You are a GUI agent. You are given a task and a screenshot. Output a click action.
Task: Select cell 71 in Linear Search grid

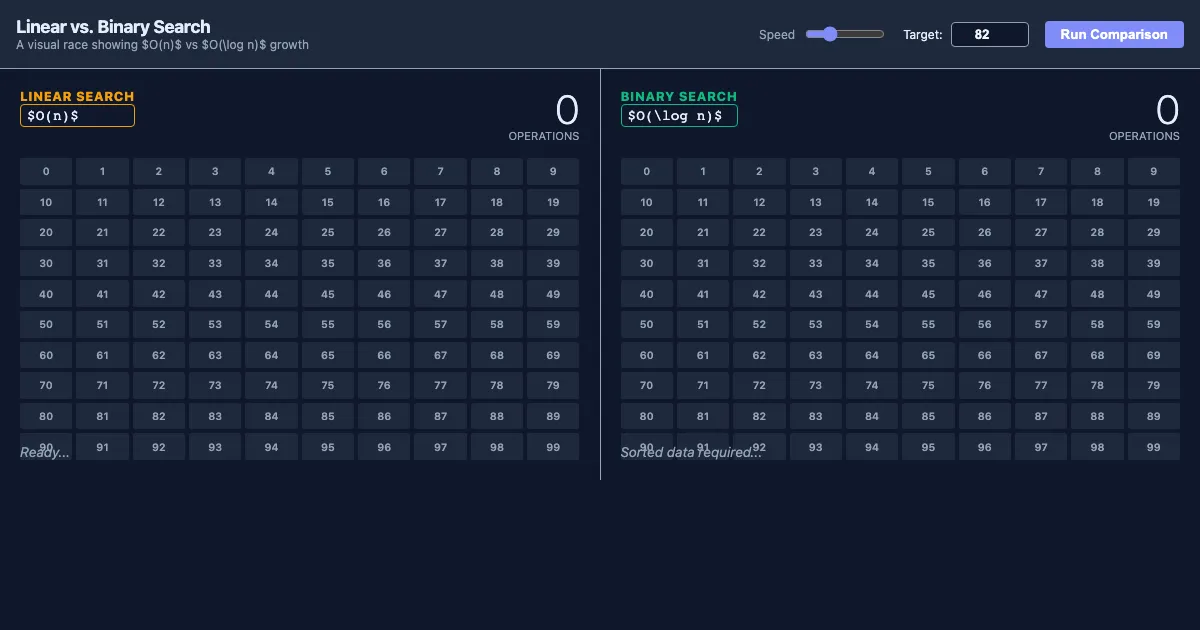click(x=102, y=385)
